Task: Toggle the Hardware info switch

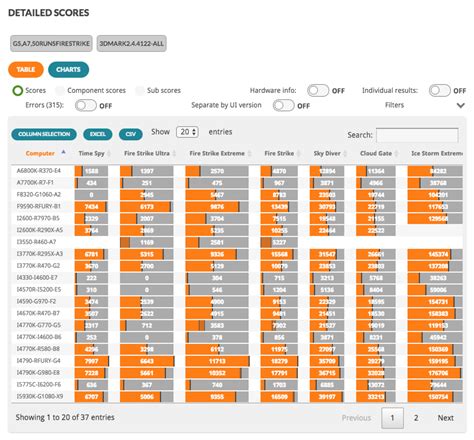Action: click(318, 90)
